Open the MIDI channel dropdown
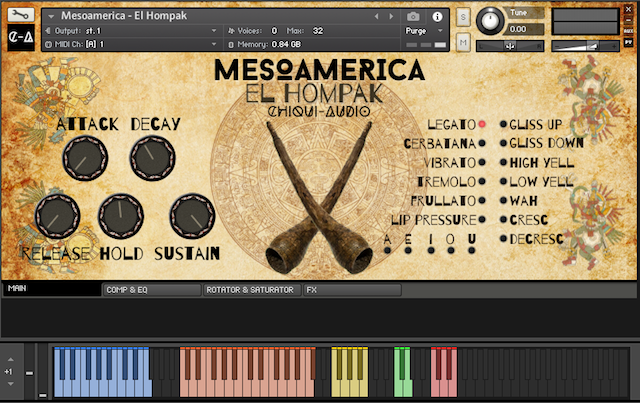This screenshot has width=640, height=403. (214, 45)
